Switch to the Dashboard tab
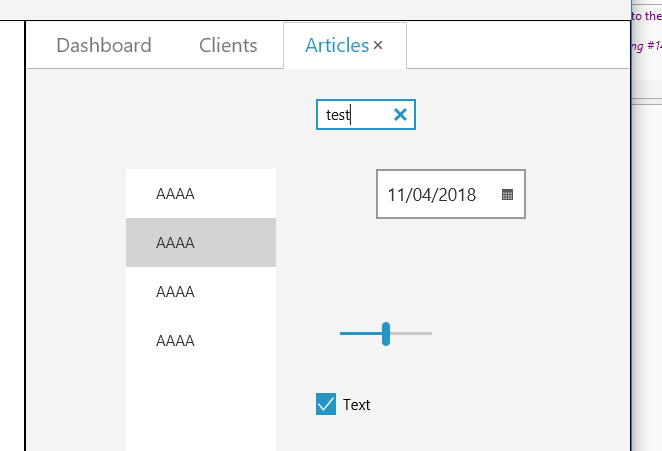Image resolution: width=662 pixels, height=451 pixels. tap(104, 45)
